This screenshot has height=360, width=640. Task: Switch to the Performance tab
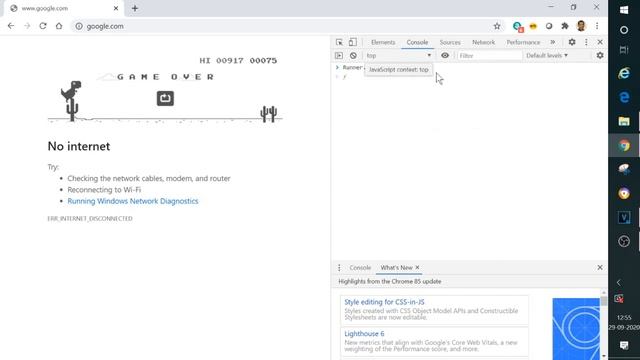pos(523,42)
